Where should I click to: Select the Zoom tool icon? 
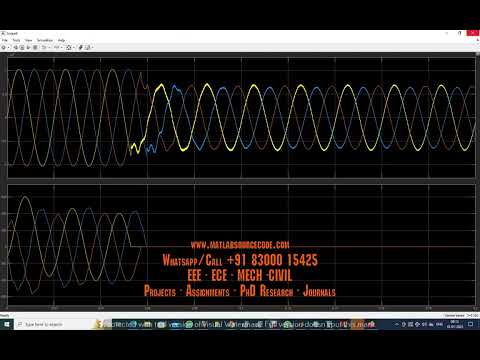click(56, 47)
